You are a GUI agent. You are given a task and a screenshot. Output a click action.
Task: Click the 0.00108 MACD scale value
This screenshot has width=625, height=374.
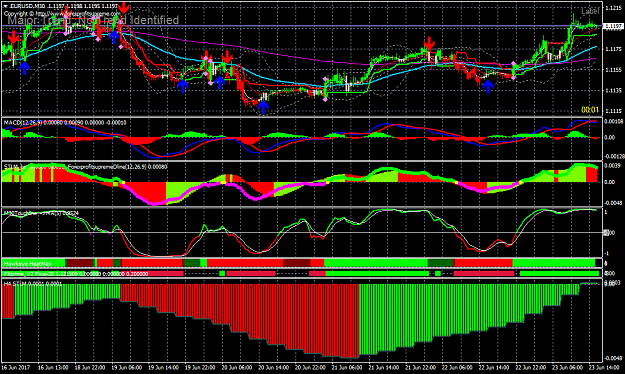tap(613, 122)
